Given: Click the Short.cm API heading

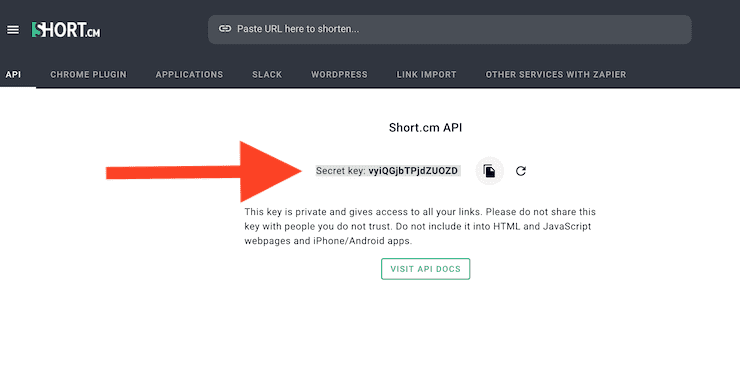Looking at the screenshot, I should click(x=426, y=127).
